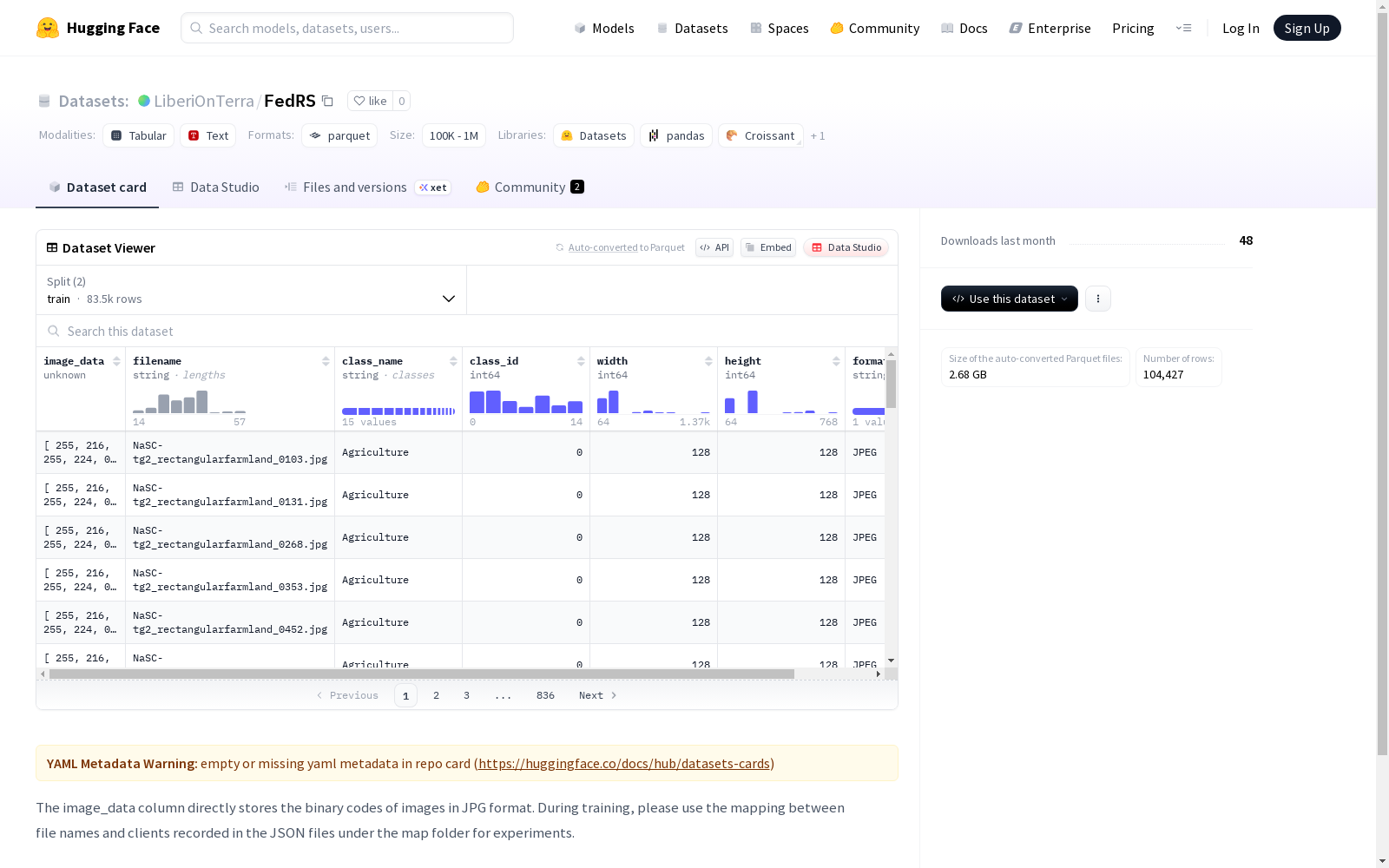The height and width of the screenshot is (868, 1389).
Task: Show additional libraries with +1
Action: point(818,135)
